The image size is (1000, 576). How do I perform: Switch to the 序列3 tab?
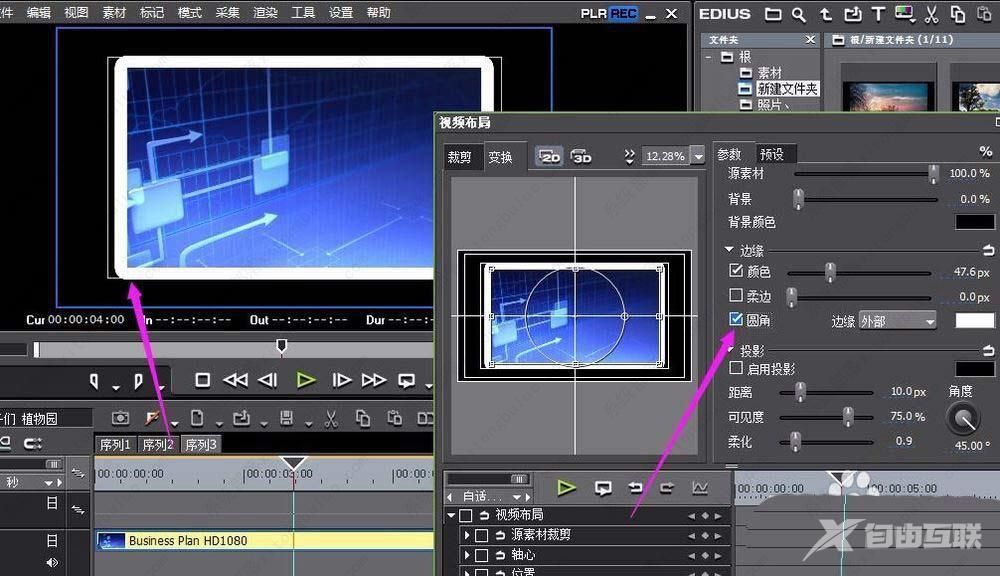point(201,445)
